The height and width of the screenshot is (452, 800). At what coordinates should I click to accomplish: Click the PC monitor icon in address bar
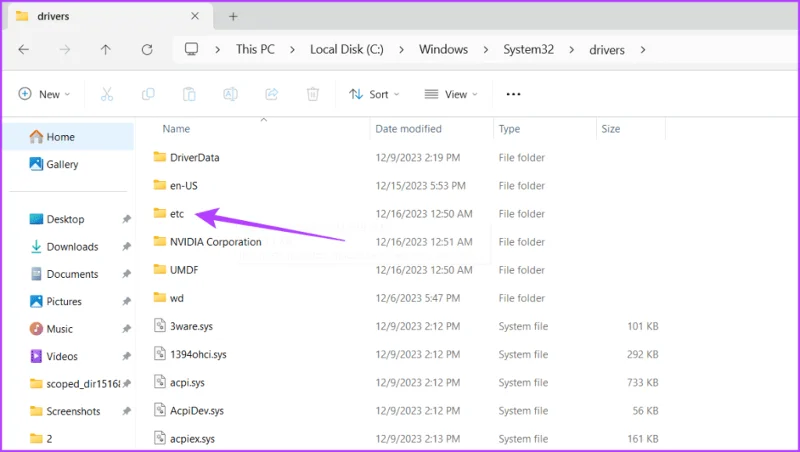[x=191, y=49]
